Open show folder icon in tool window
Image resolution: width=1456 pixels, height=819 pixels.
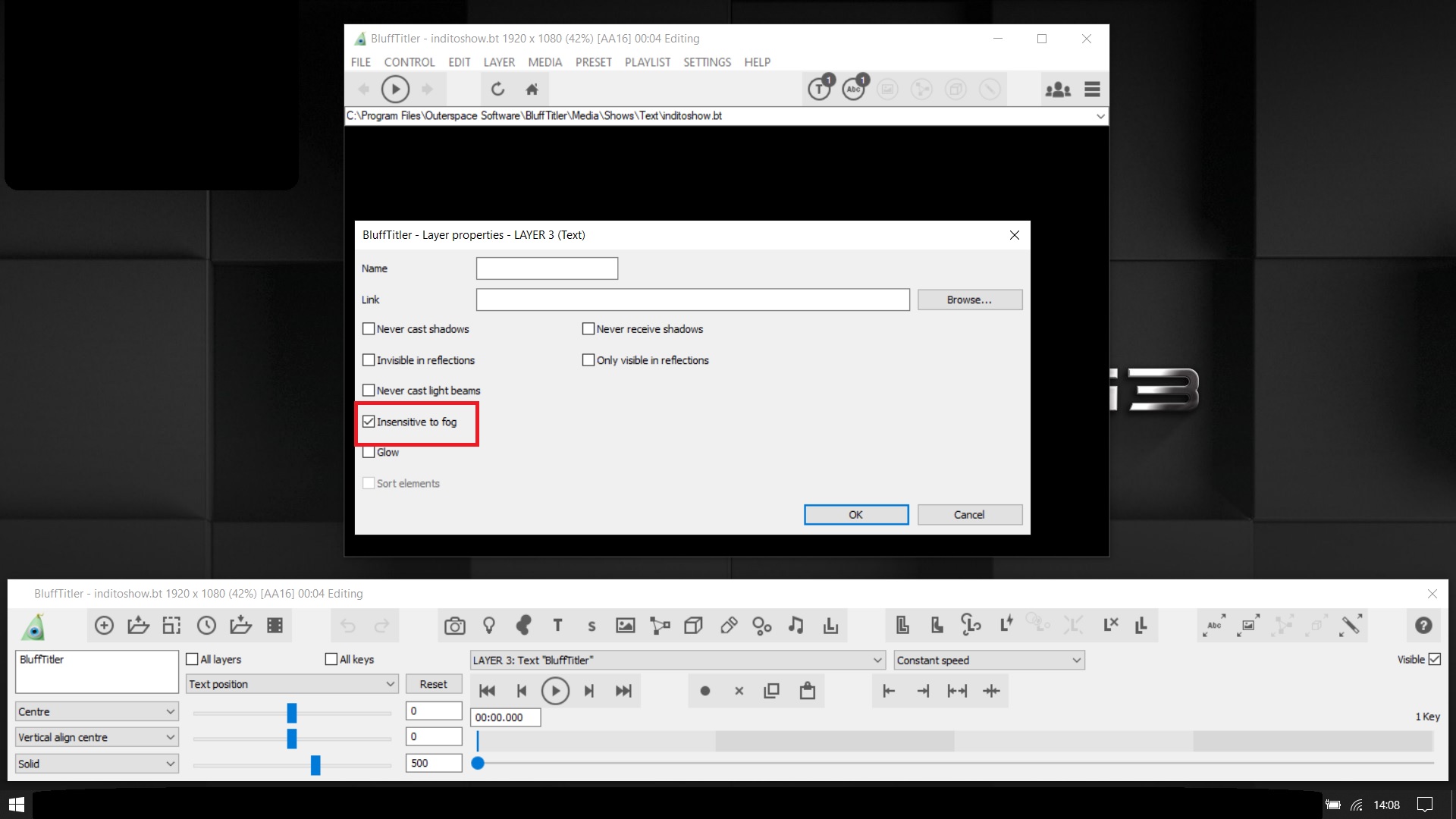(x=138, y=626)
